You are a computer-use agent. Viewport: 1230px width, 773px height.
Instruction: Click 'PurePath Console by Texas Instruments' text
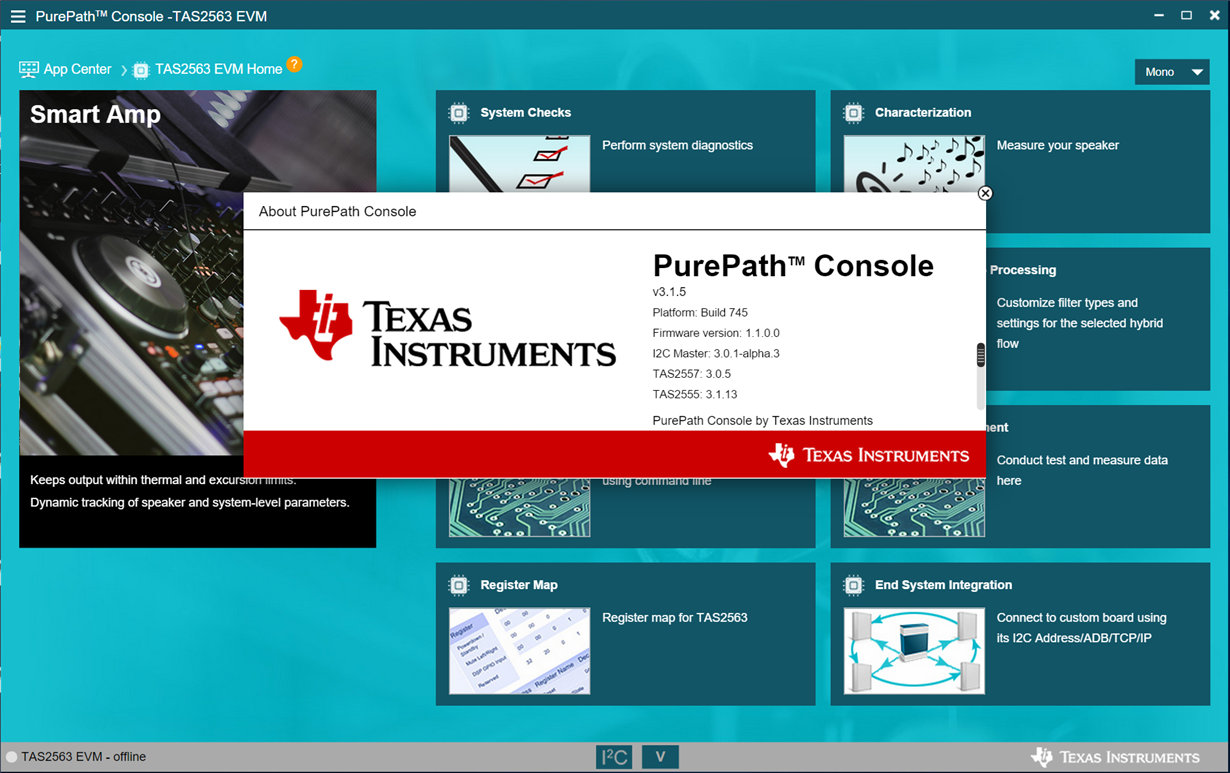(763, 421)
